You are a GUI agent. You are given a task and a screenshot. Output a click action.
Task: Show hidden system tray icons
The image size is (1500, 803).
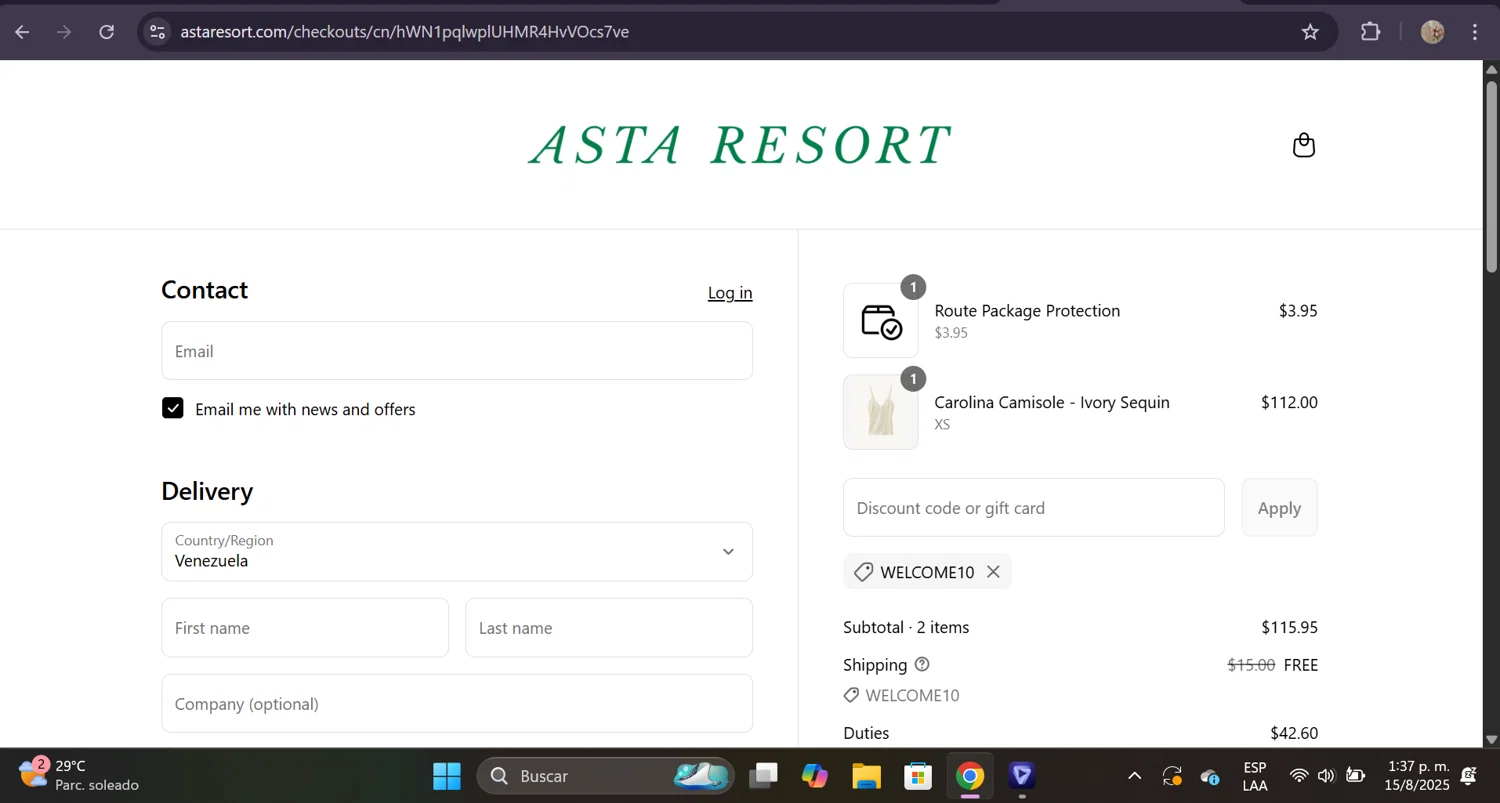point(1134,776)
